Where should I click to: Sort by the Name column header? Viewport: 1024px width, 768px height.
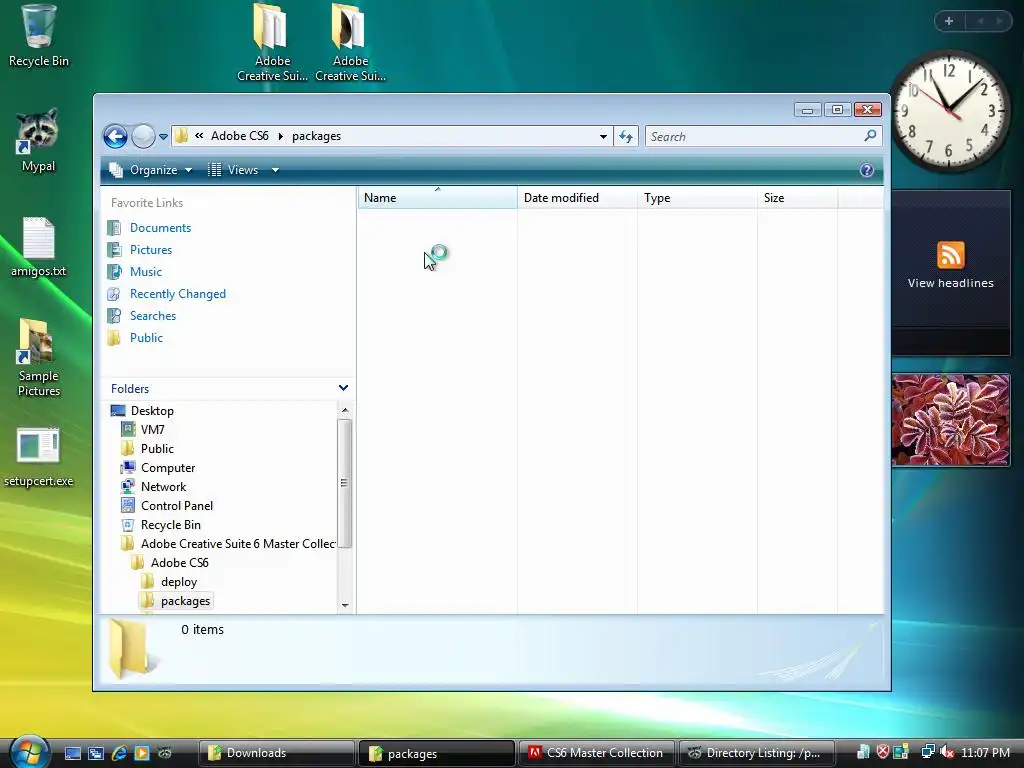pyautogui.click(x=437, y=198)
